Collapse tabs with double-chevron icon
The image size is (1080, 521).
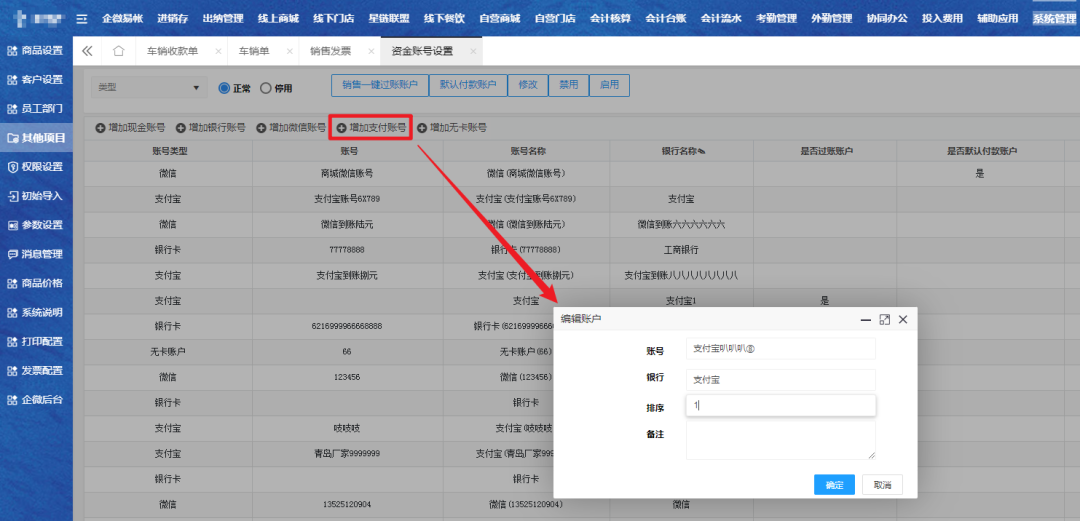(87, 51)
